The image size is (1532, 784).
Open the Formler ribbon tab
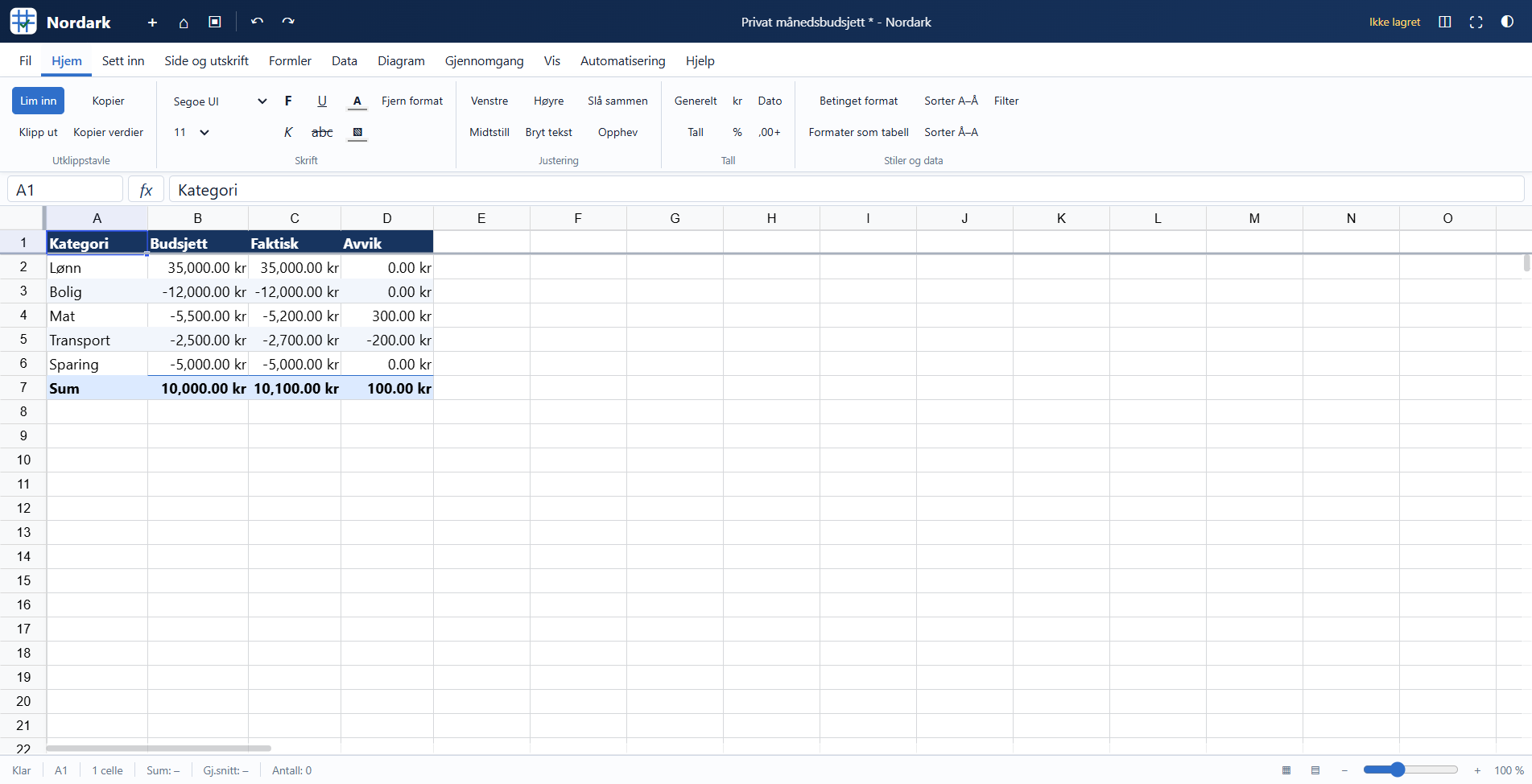coord(290,60)
